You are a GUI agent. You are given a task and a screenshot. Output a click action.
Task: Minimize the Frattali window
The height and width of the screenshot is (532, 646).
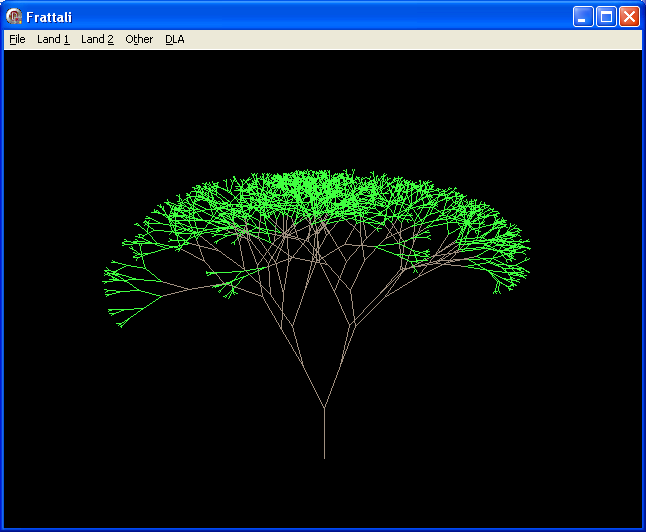point(583,17)
